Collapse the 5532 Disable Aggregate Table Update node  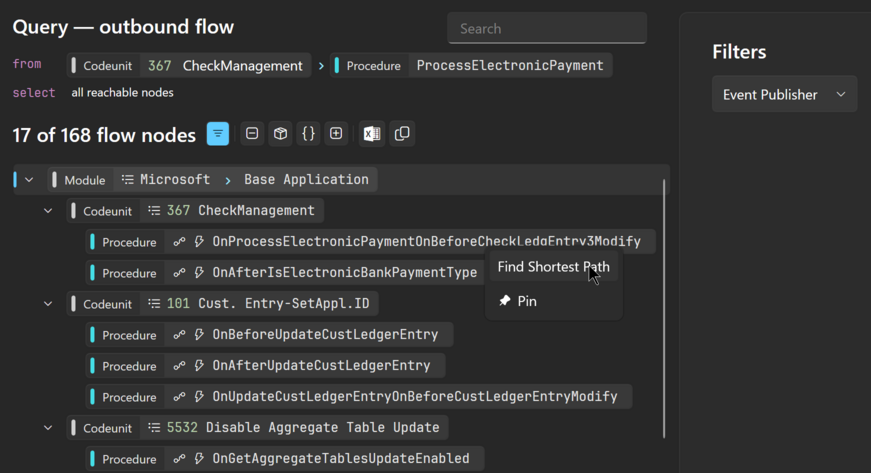coord(48,428)
